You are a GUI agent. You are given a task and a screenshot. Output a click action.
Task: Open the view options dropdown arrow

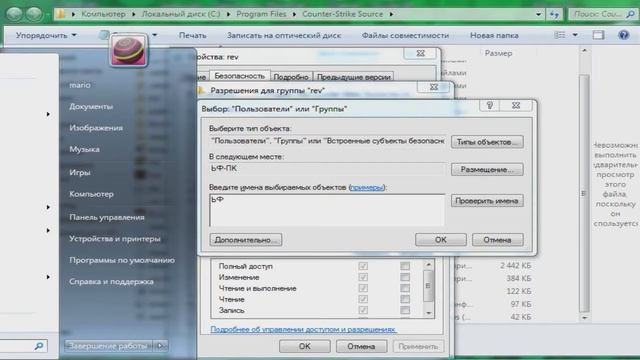pyautogui.click(x=575, y=35)
